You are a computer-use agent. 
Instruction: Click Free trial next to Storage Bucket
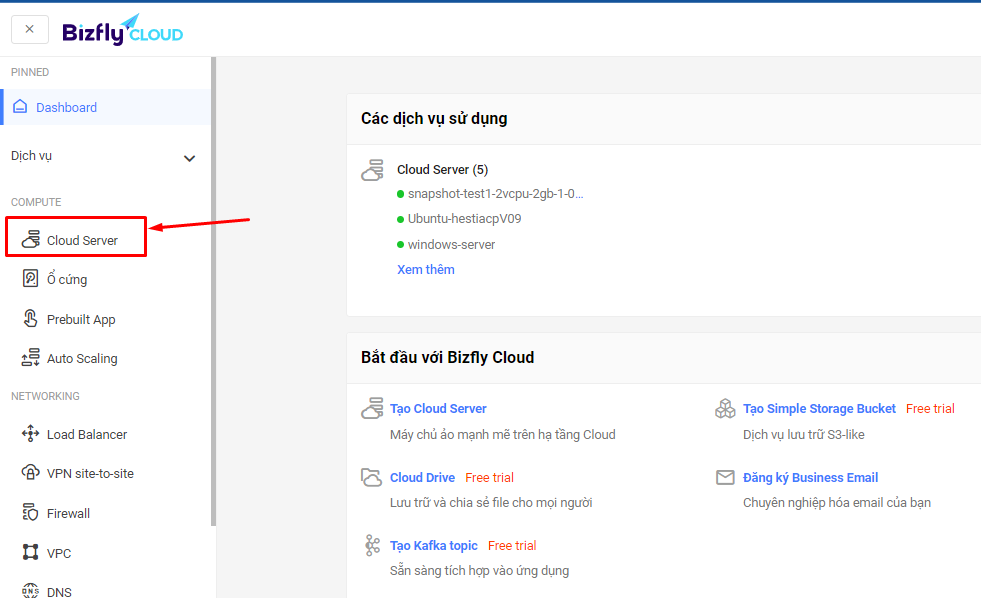click(x=930, y=408)
